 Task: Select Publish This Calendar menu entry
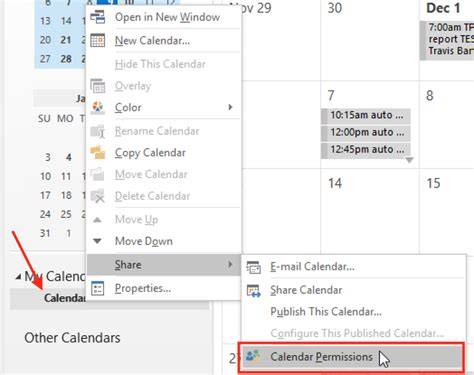326,312
